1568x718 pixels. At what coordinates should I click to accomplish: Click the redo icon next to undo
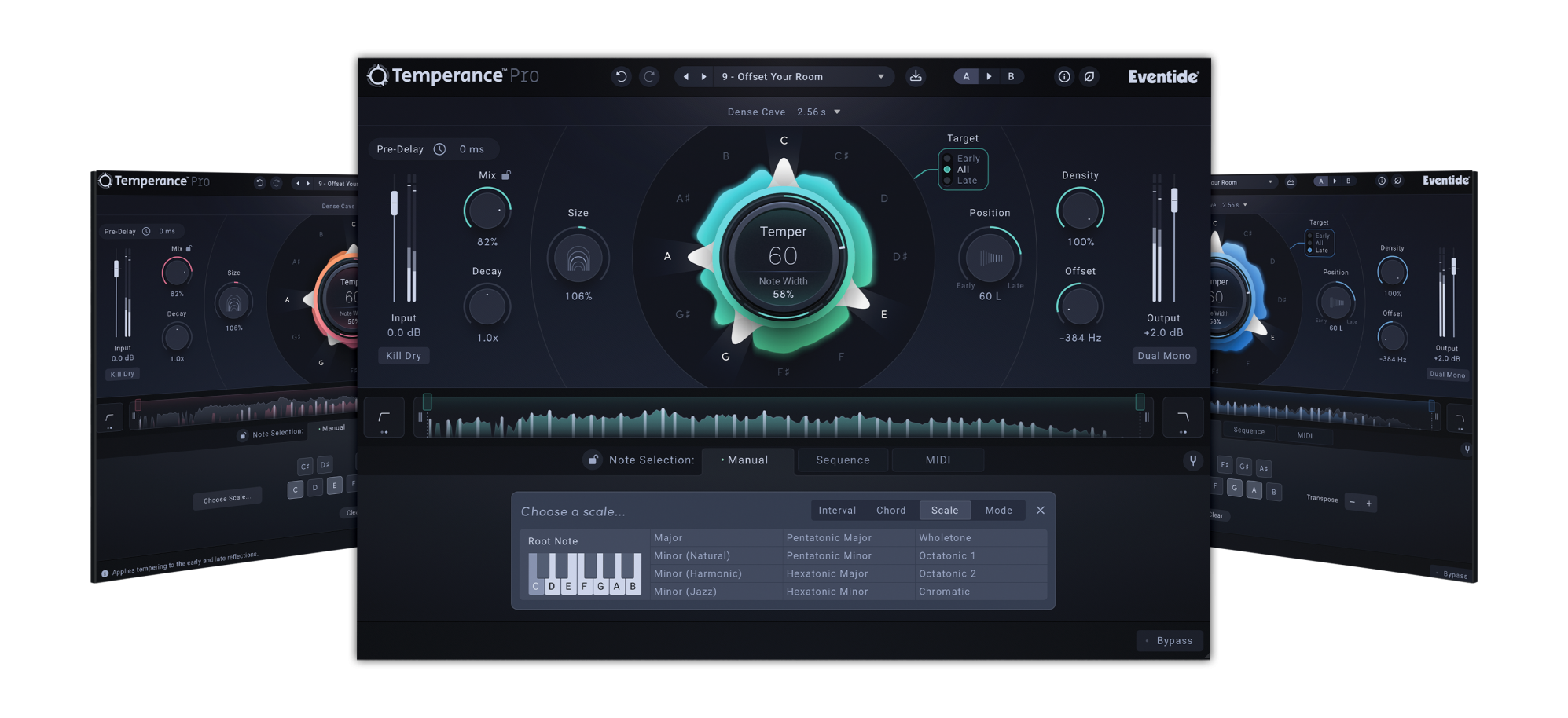(x=649, y=76)
